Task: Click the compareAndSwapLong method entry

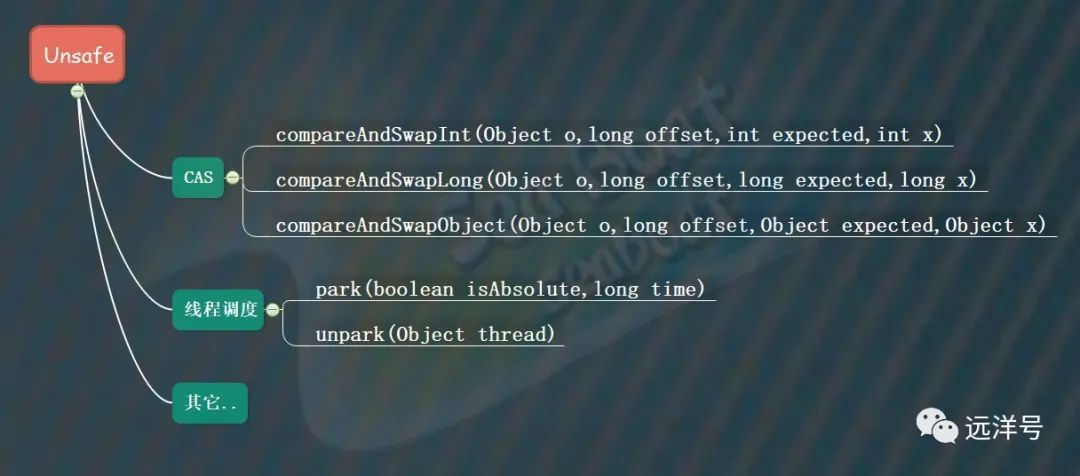Action: [x=626, y=180]
